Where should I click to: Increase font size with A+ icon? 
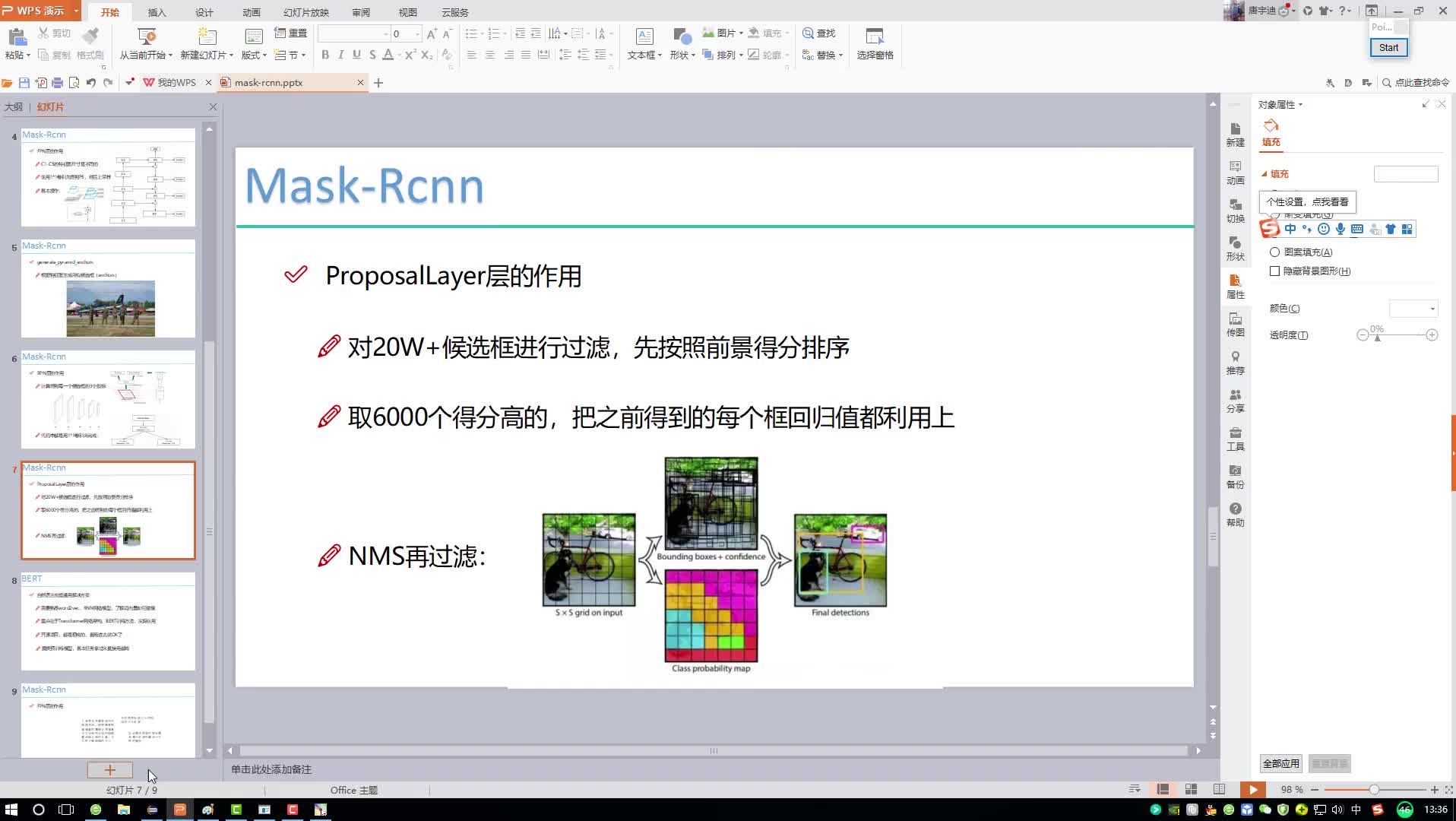point(432,33)
